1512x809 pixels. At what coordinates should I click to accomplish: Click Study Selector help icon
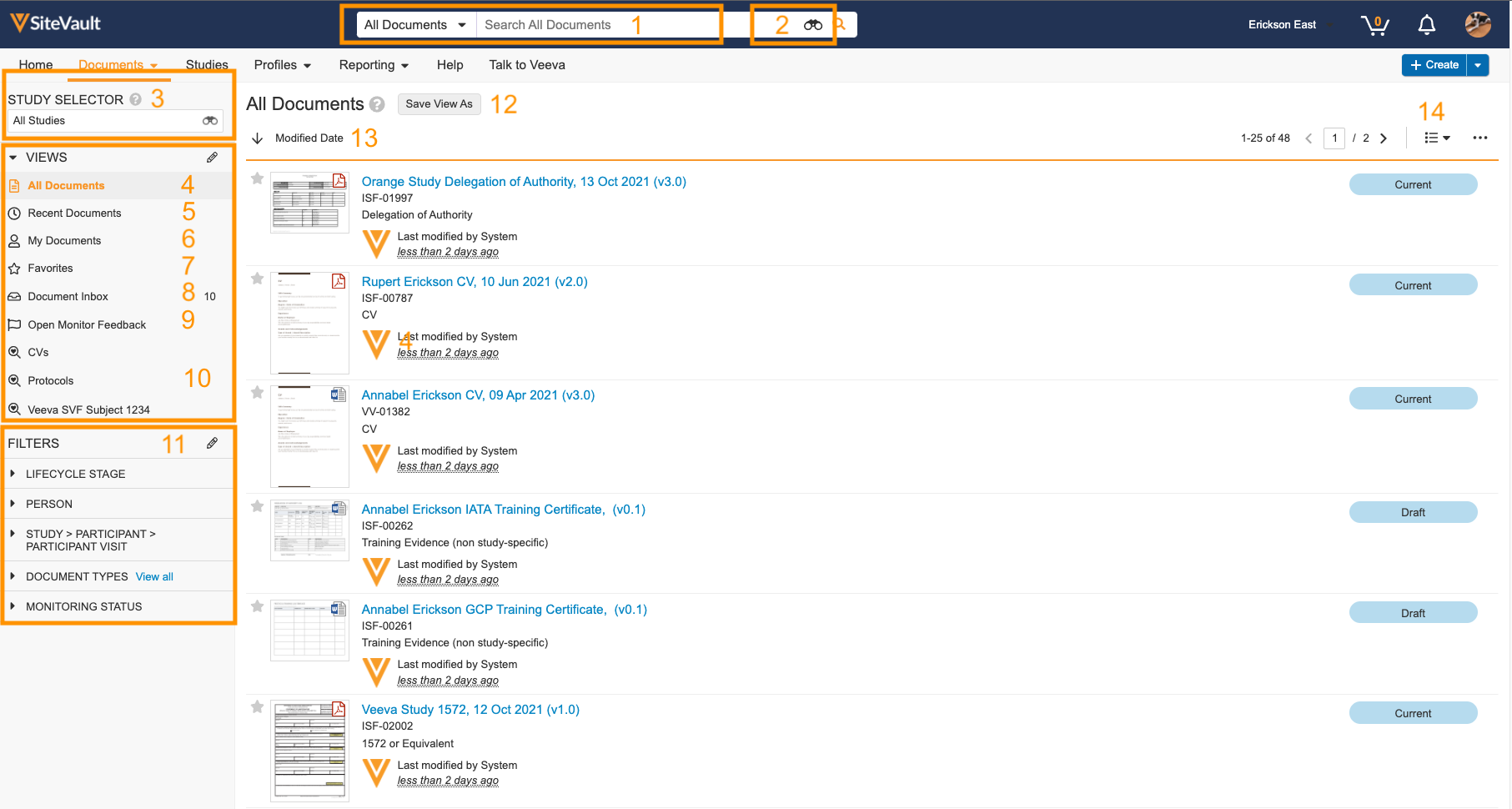click(x=135, y=100)
